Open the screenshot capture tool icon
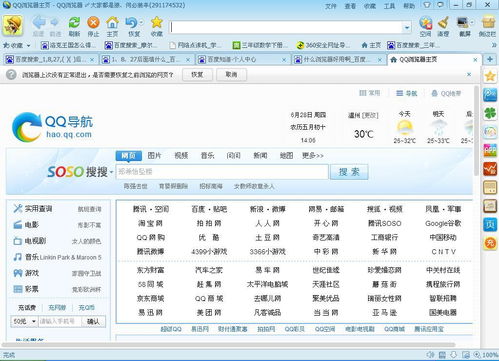This screenshot has height=361, width=499. click(463, 22)
